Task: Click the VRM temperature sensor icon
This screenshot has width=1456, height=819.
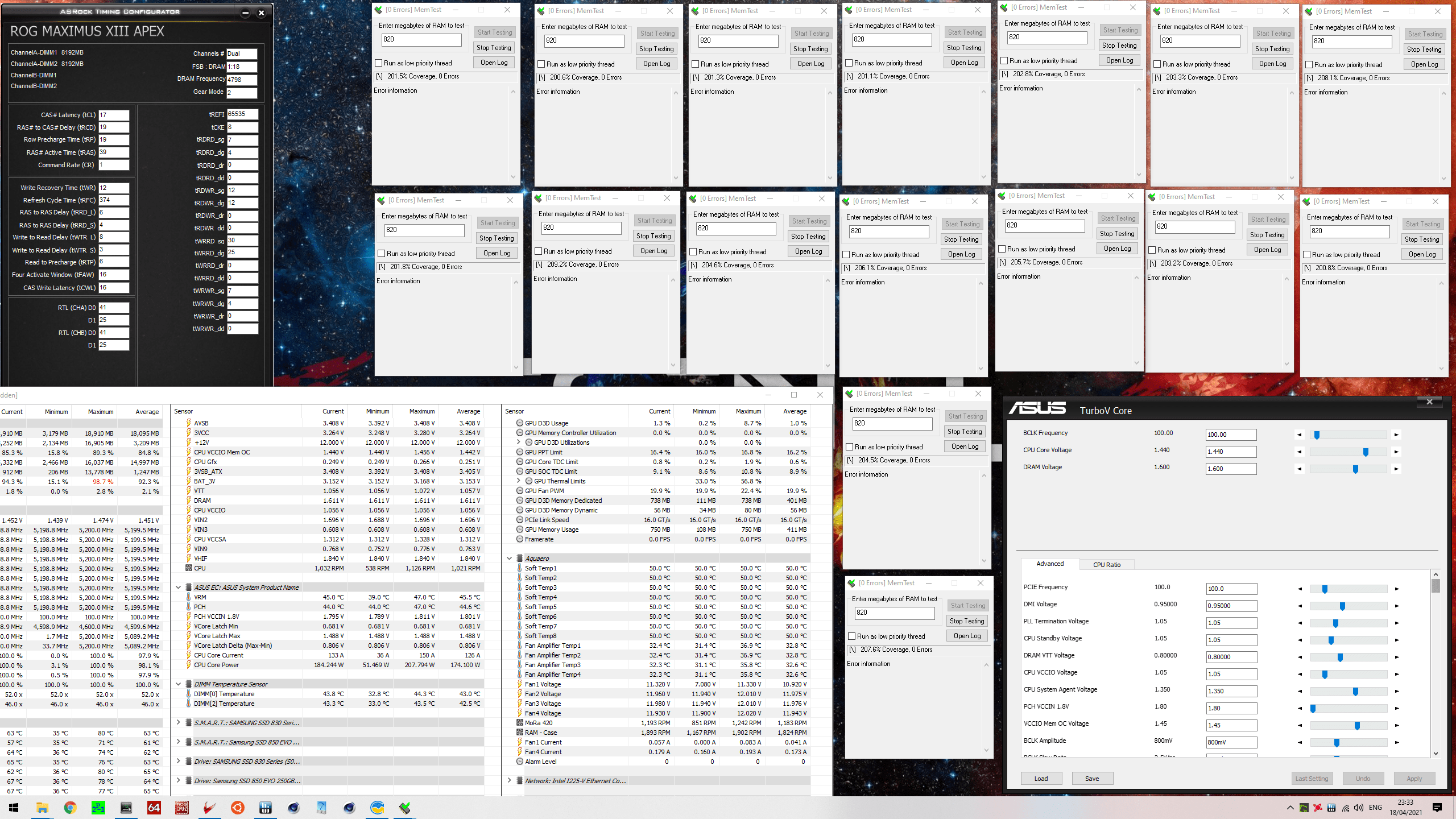Action: [188, 597]
